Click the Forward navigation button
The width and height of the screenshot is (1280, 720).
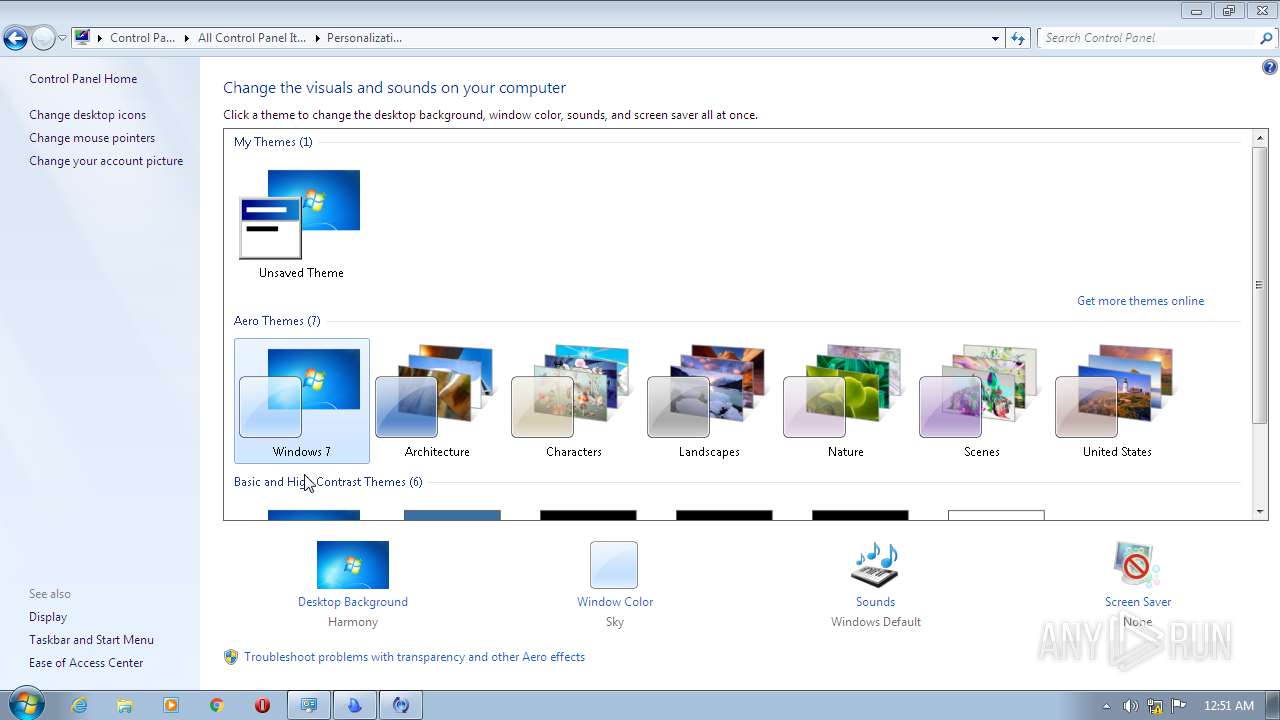pos(43,38)
